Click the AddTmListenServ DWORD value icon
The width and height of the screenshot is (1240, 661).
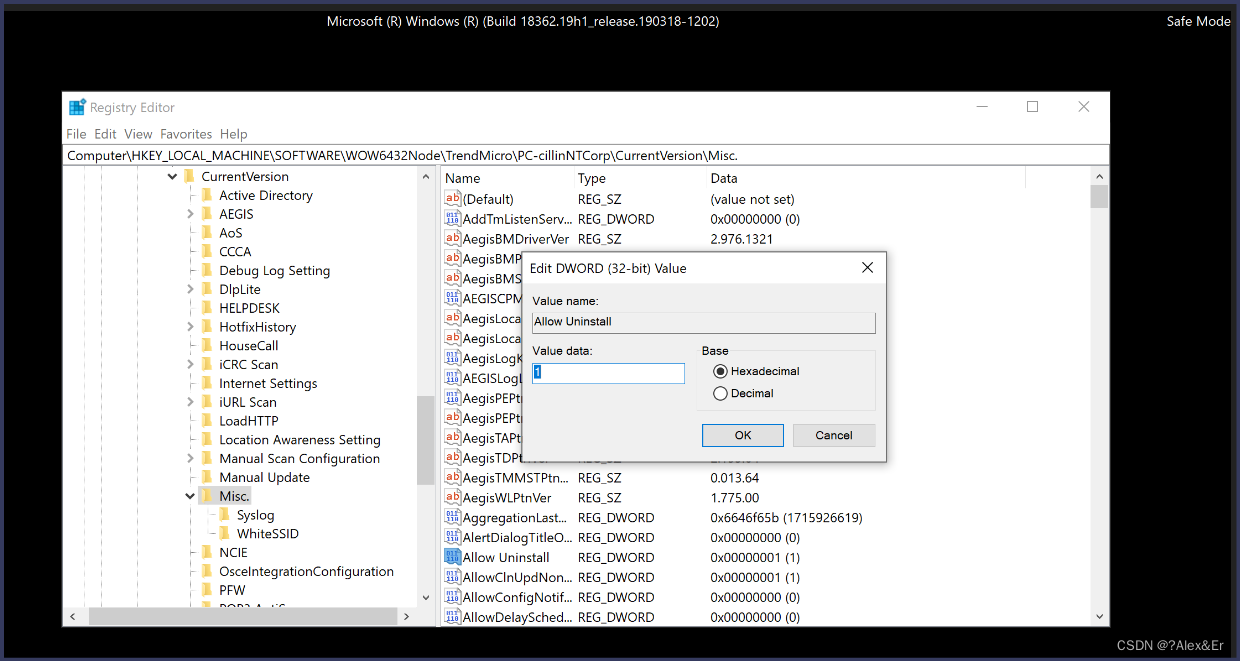[452, 219]
